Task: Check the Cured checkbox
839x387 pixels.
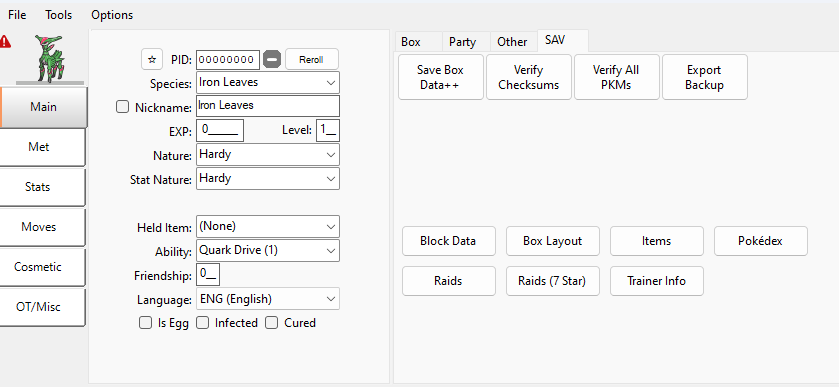Action: (x=272, y=323)
